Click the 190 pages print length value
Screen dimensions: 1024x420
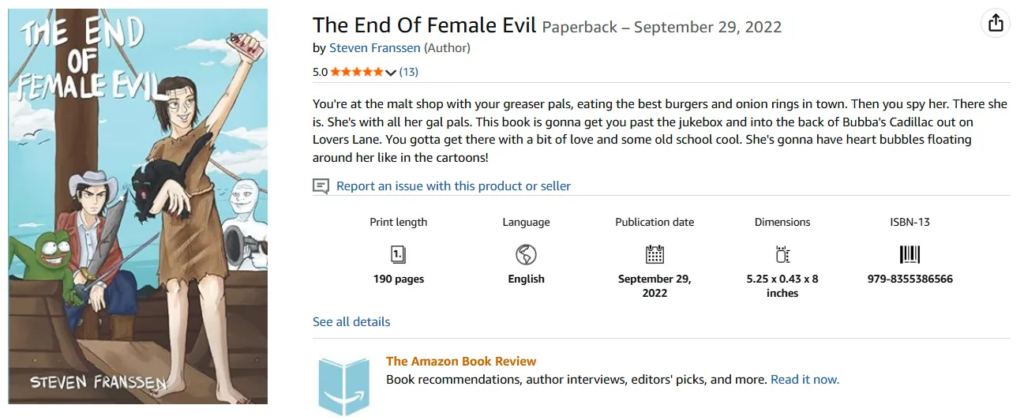(x=398, y=279)
